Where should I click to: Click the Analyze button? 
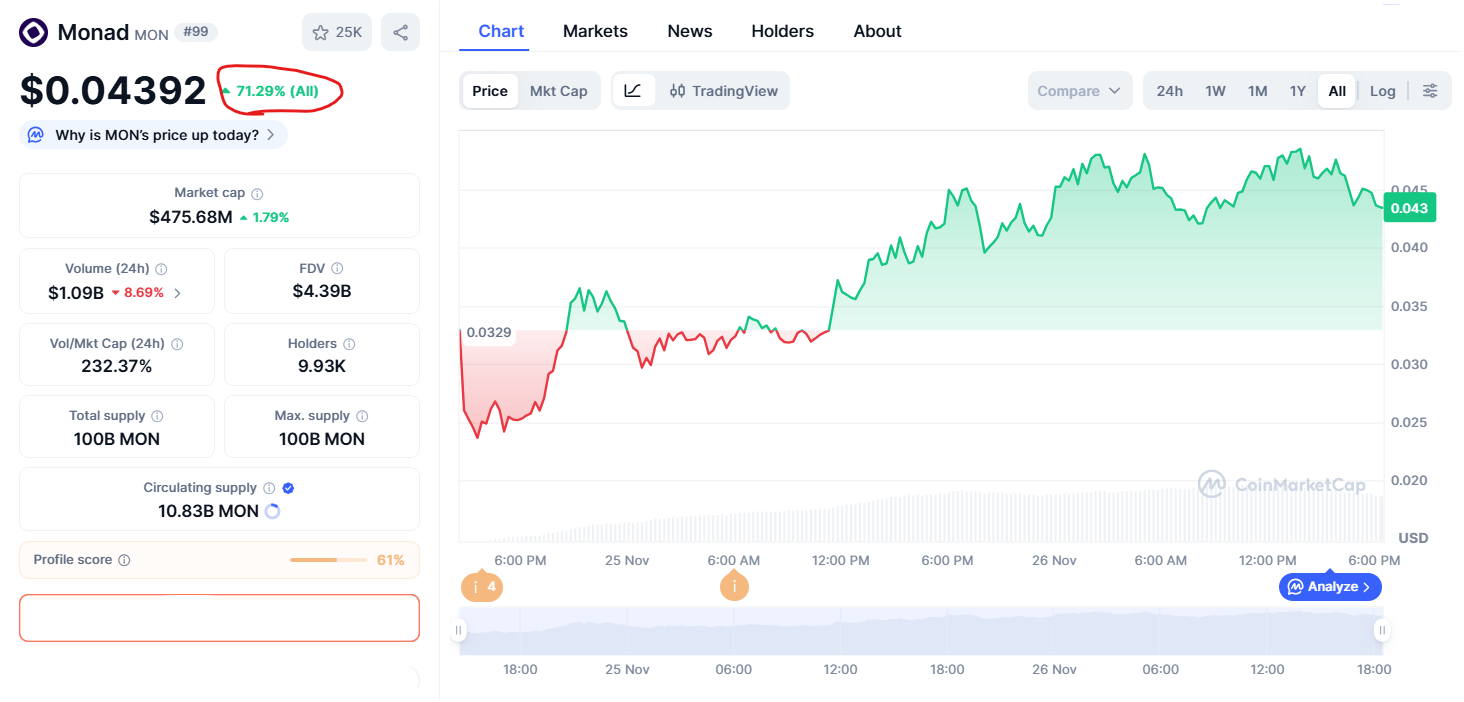1330,587
